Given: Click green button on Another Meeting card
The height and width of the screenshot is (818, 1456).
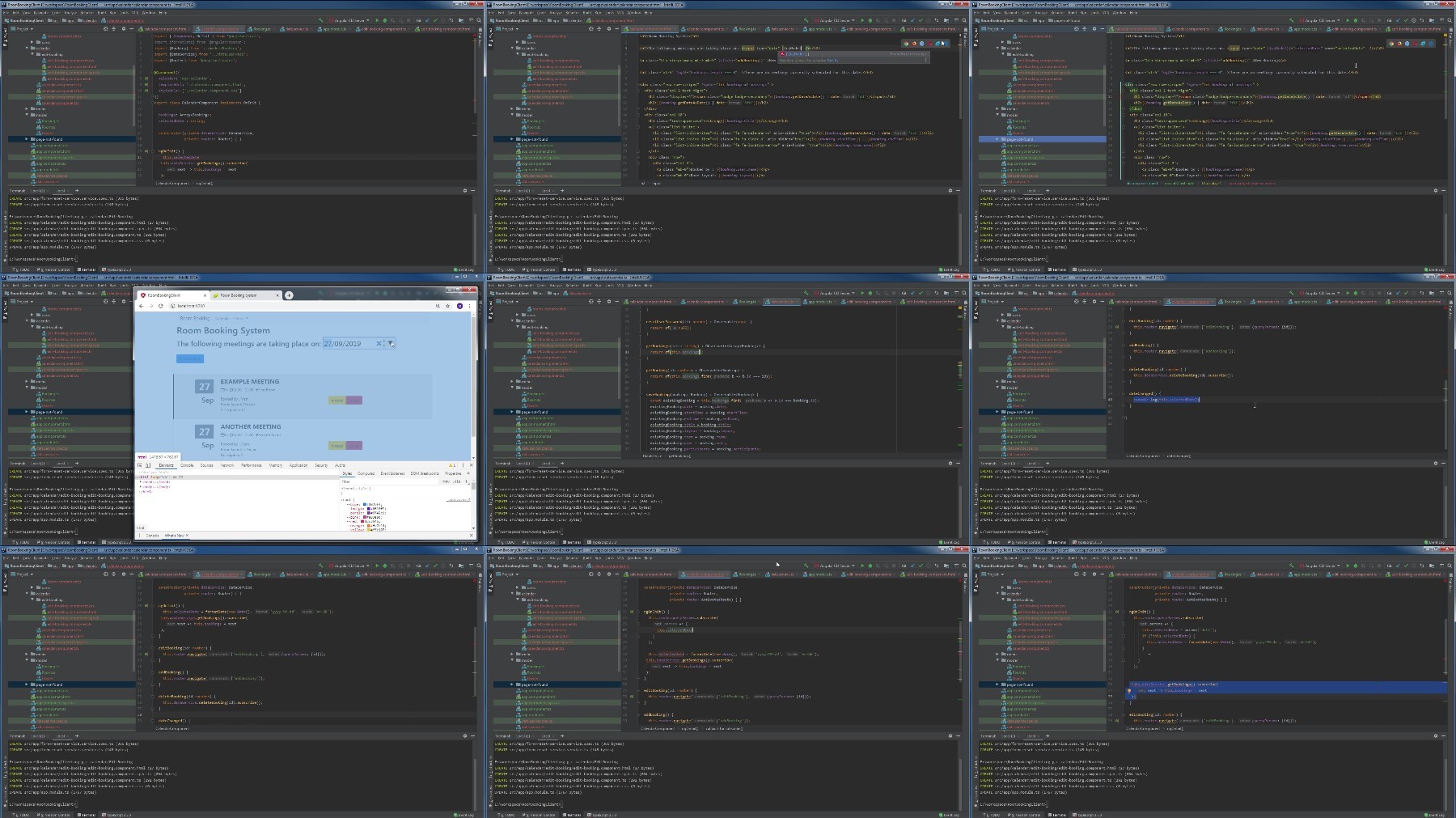Looking at the screenshot, I should click(336, 445).
